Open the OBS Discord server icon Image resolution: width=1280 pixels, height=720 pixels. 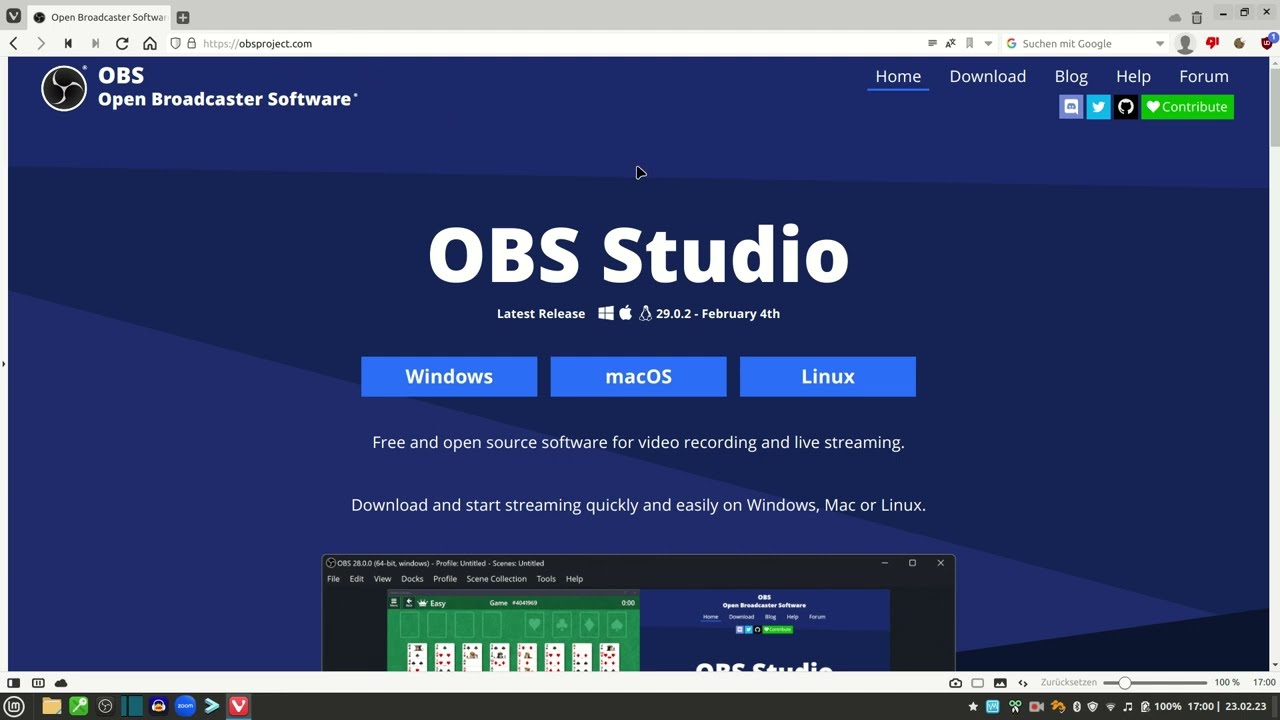[x=1071, y=107]
